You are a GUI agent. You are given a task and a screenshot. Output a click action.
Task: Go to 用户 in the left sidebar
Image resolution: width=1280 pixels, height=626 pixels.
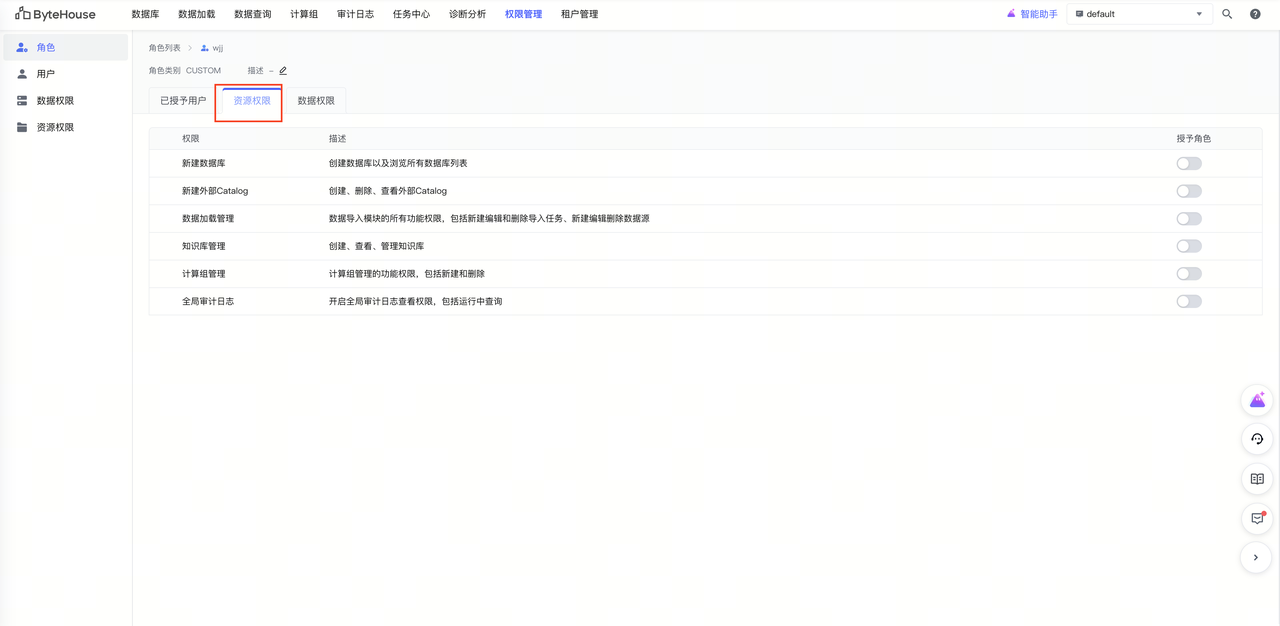click(x=66, y=74)
